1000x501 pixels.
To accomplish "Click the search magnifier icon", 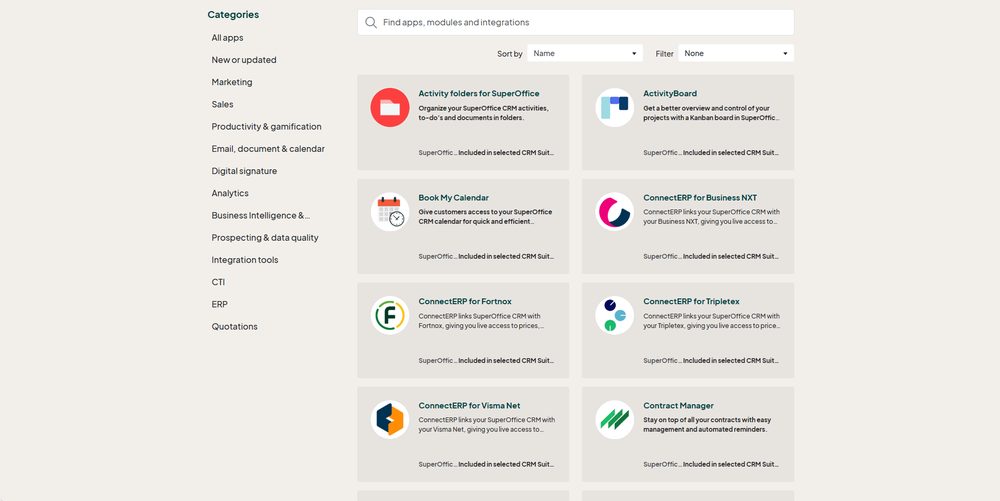I will click(371, 22).
